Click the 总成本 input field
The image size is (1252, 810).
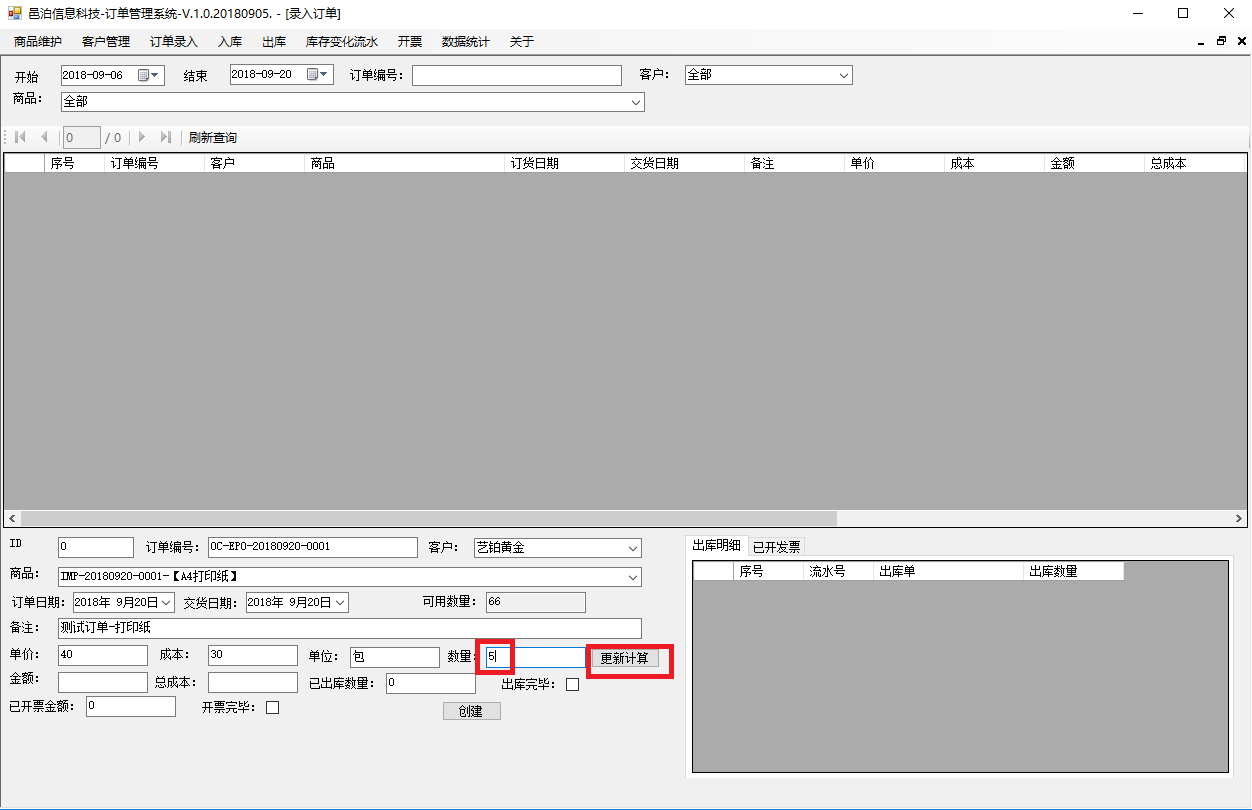click(x=253, y=682)
